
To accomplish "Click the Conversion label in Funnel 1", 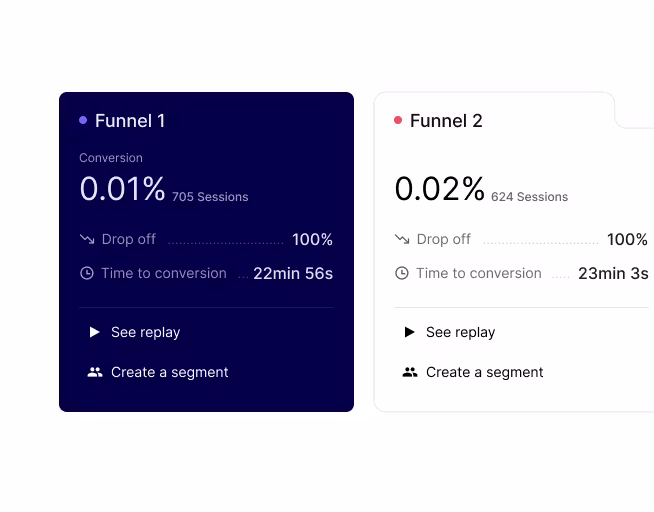I will click(x=111, y=158).
